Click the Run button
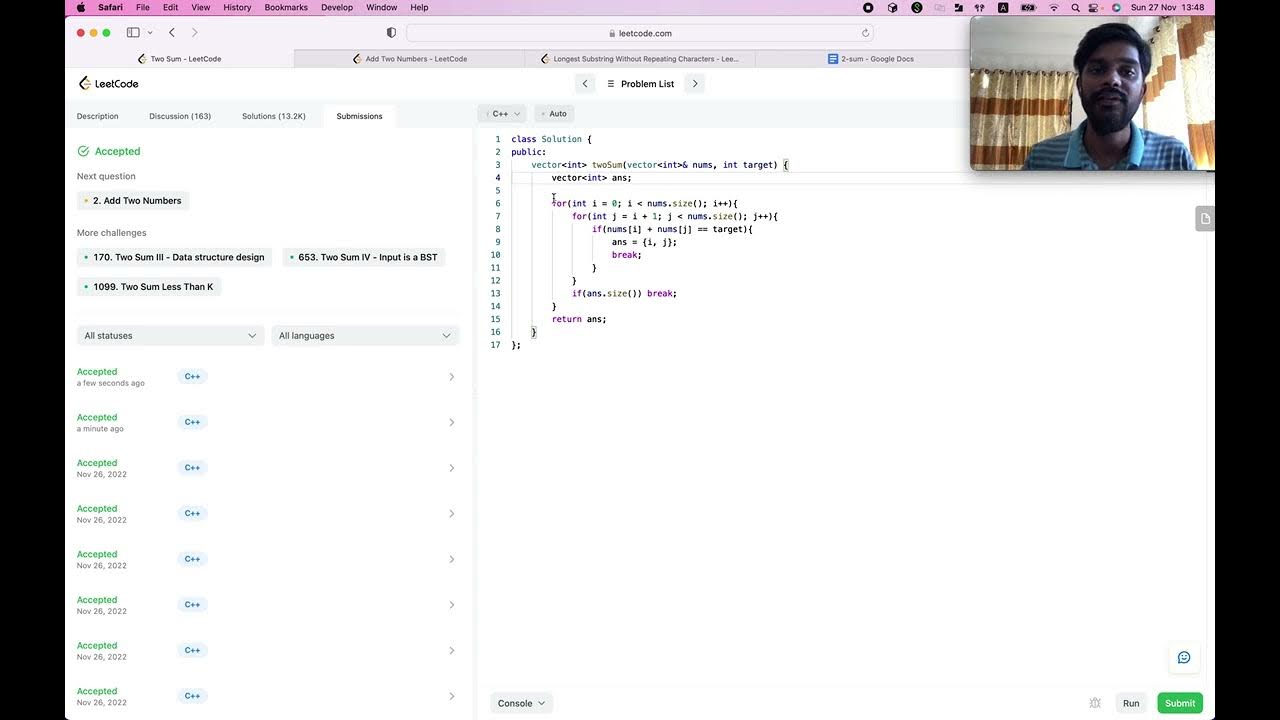Viewport: 1280px width, 720px height. (x=1131, y=703)
